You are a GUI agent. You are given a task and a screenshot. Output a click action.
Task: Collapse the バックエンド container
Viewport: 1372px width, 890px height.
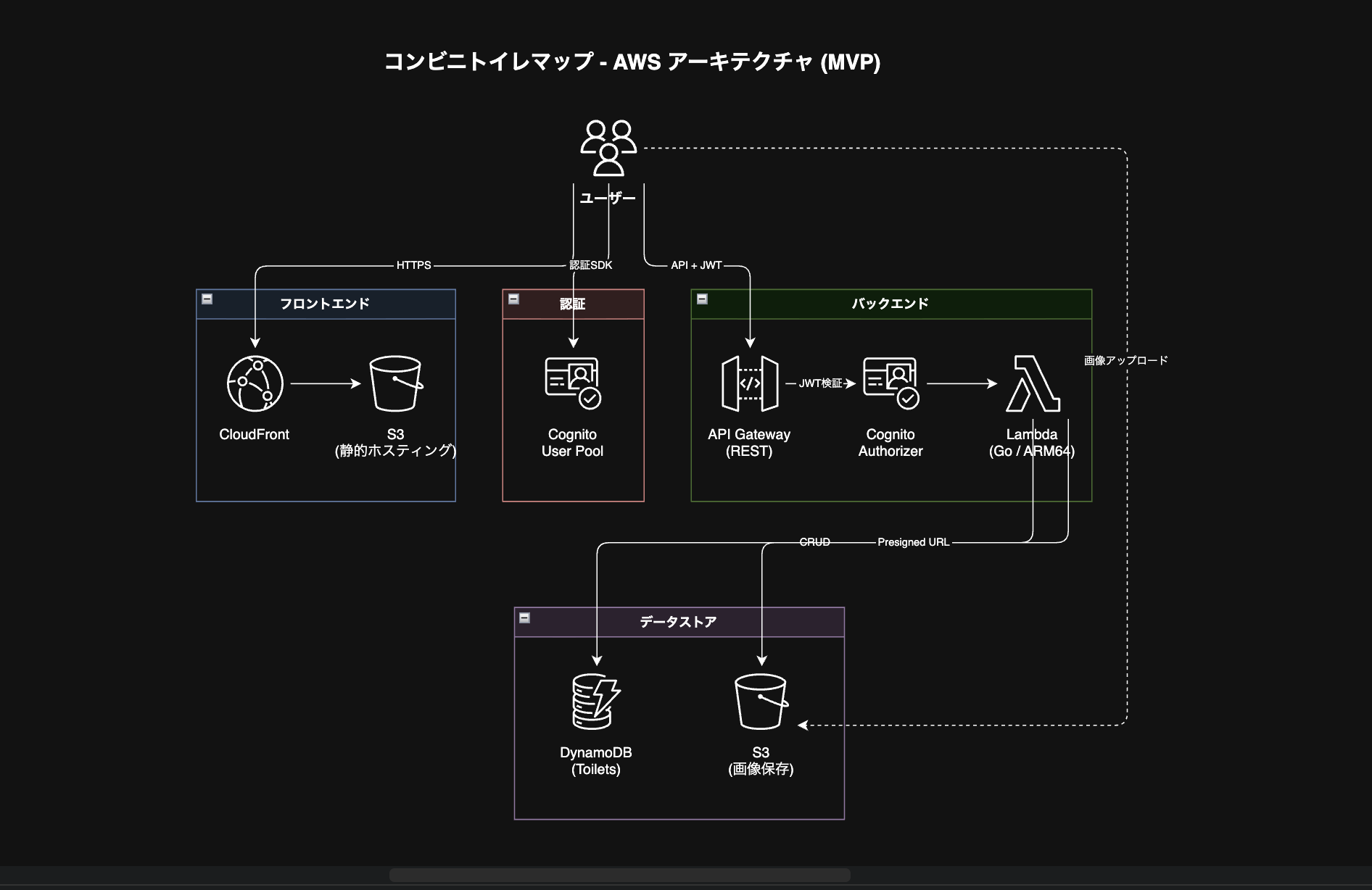click(x=702, y=299)
